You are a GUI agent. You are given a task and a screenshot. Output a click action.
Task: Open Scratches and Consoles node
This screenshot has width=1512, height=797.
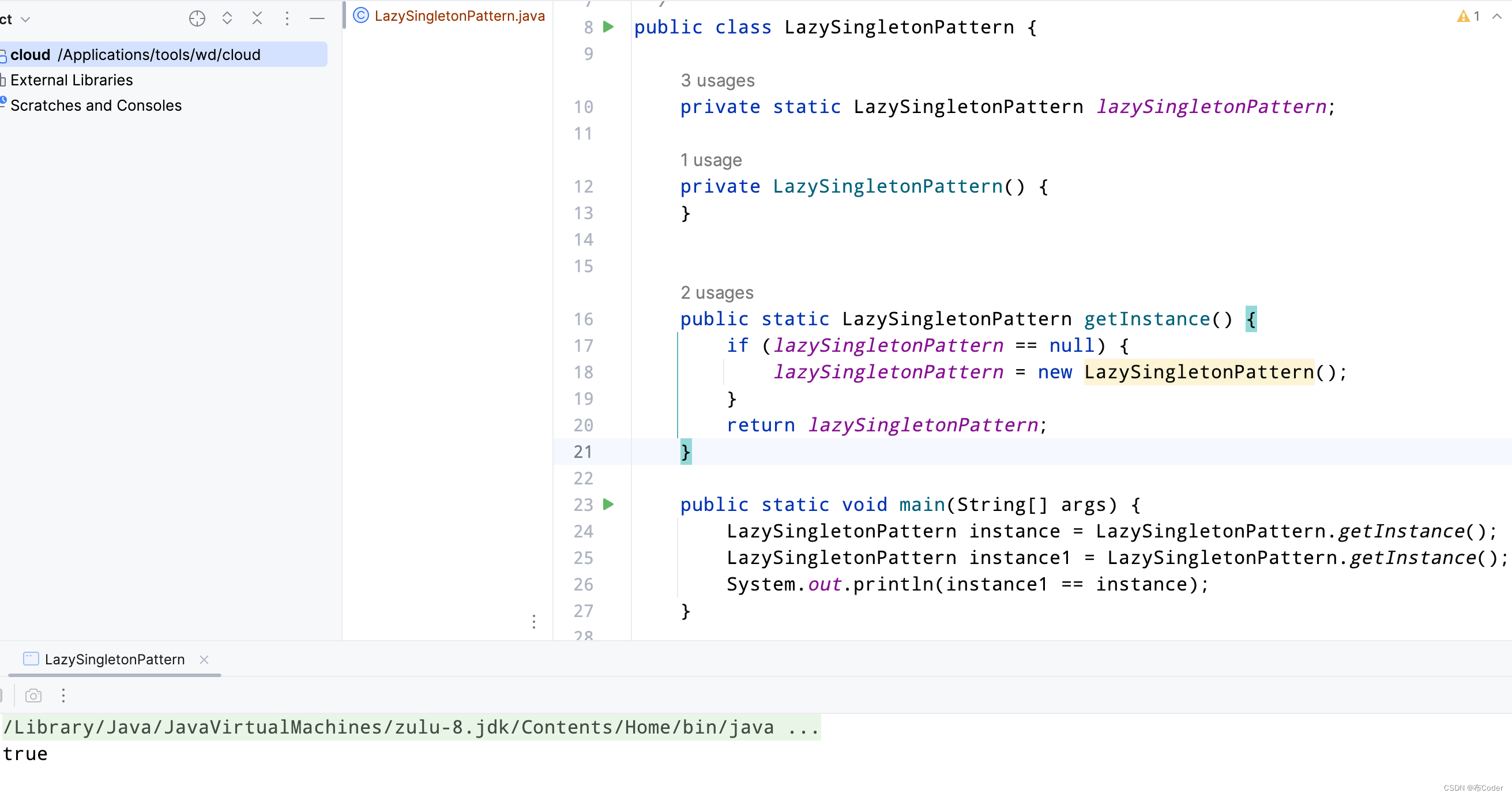(x=96, y=106)
